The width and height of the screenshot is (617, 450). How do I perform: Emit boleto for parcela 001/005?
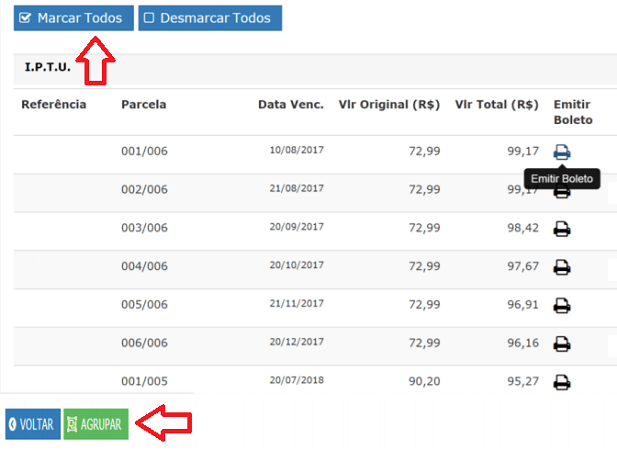tap(562, 381)
